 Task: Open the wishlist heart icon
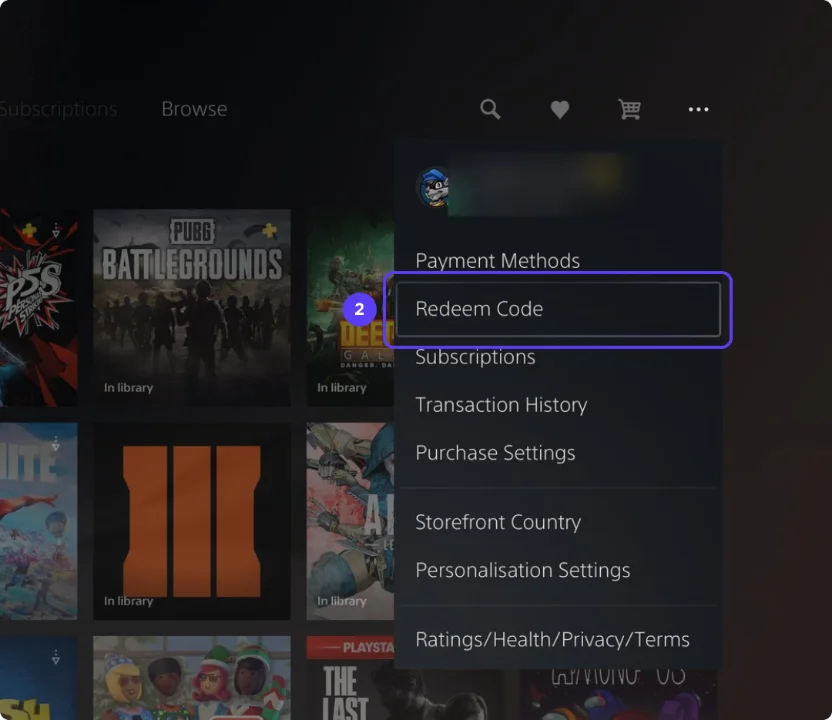tap(559, 109)
